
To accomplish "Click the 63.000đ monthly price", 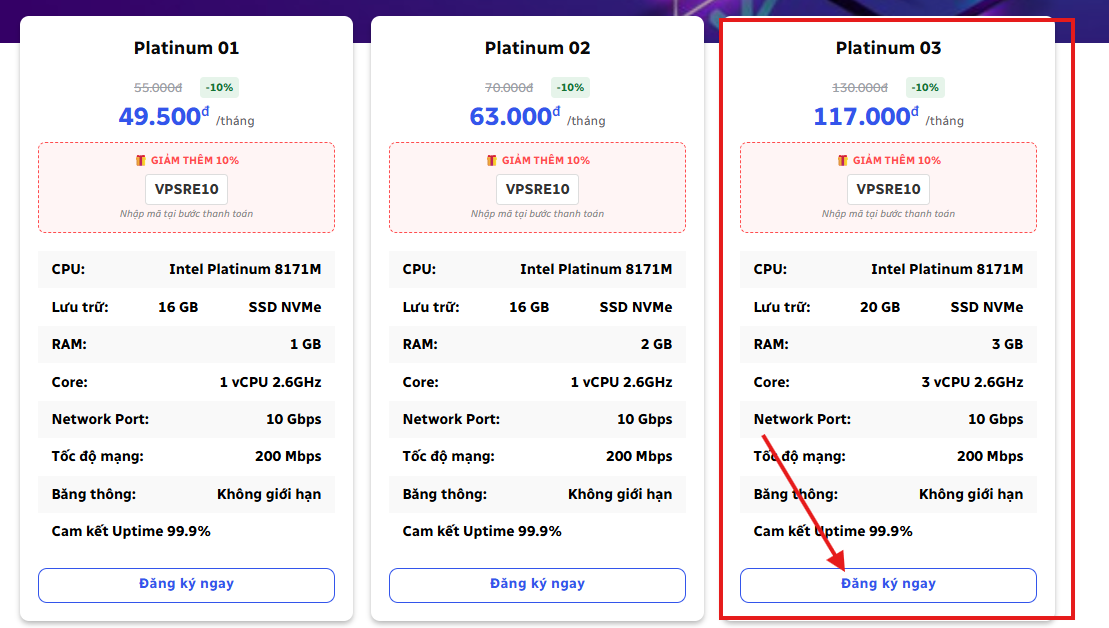I will pos(514,117).
